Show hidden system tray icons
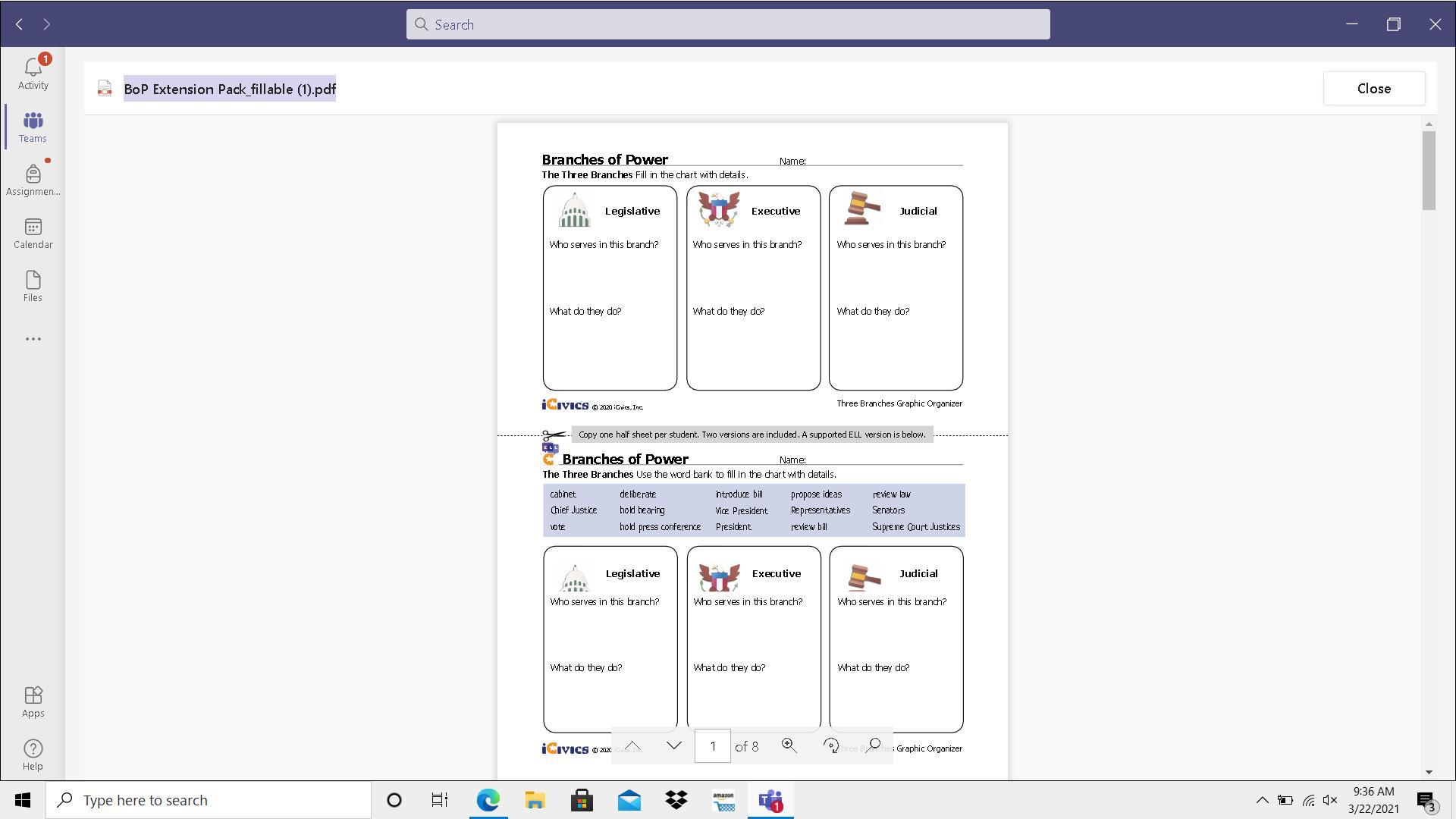Screen dimensions: 1456x819 1262,800
